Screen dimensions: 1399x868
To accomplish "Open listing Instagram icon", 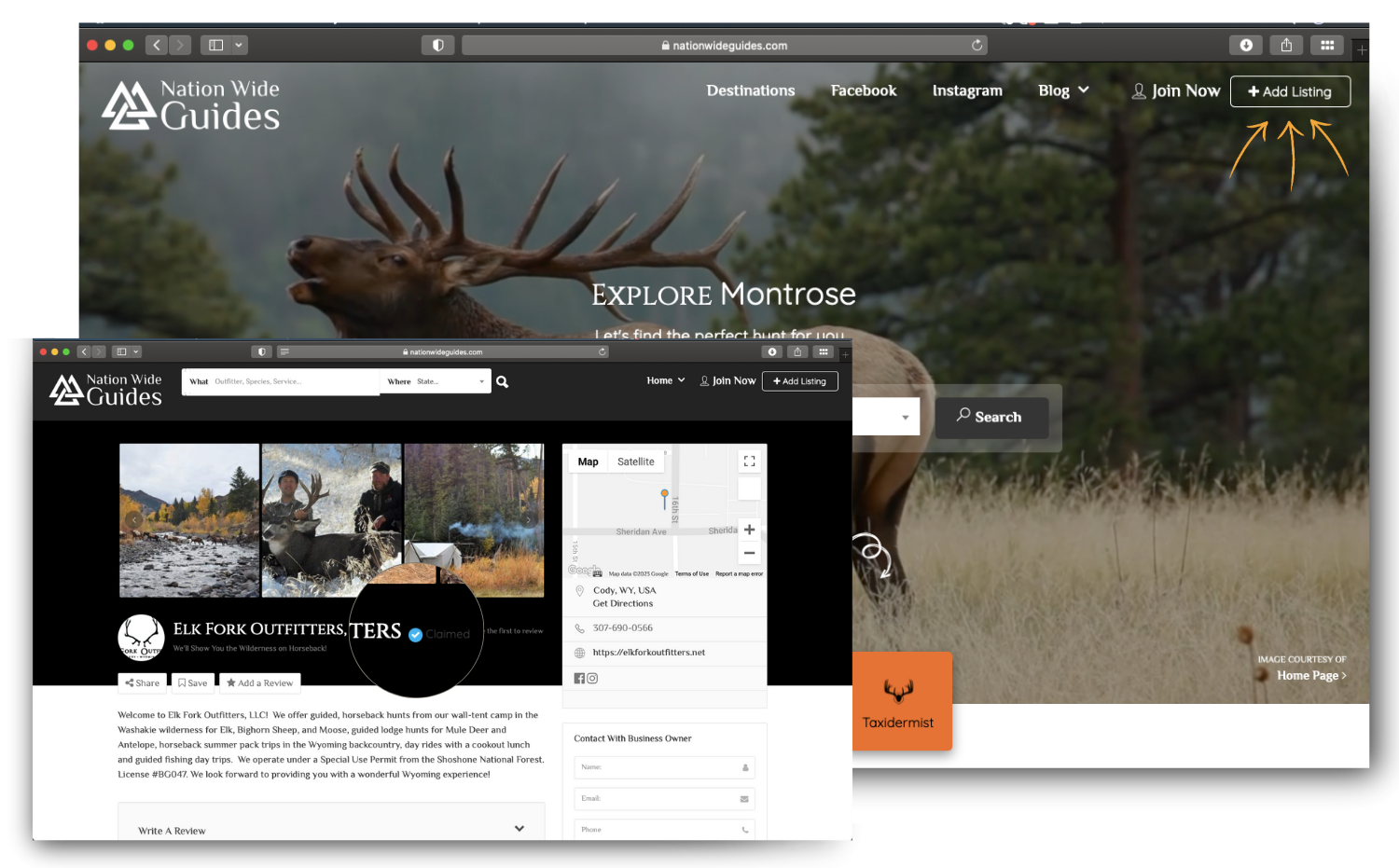I will pos(592,679).
